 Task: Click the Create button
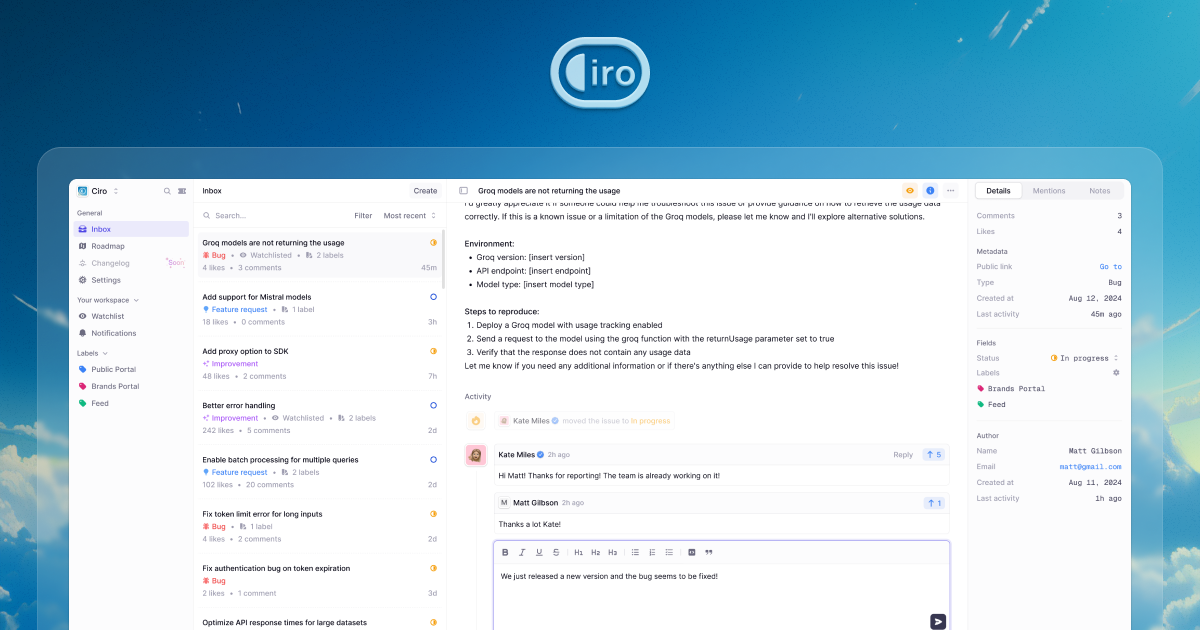(425, 191)
